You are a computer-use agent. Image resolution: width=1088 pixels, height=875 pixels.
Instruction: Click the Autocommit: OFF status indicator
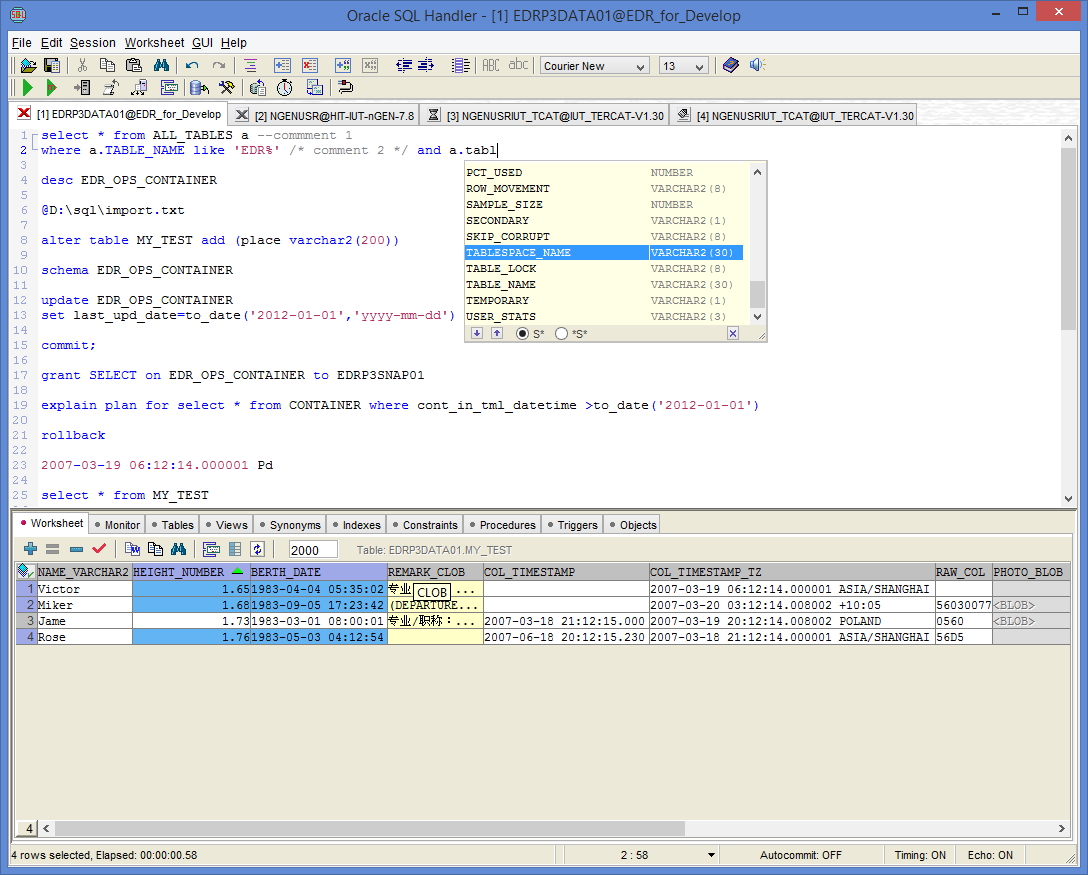click(x=800, y=855)
